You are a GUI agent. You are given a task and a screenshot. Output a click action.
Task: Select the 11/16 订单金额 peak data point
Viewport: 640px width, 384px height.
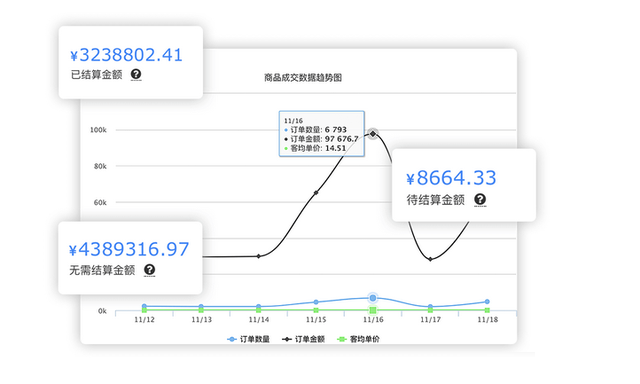pyautogui.click(x=373, y=133)
